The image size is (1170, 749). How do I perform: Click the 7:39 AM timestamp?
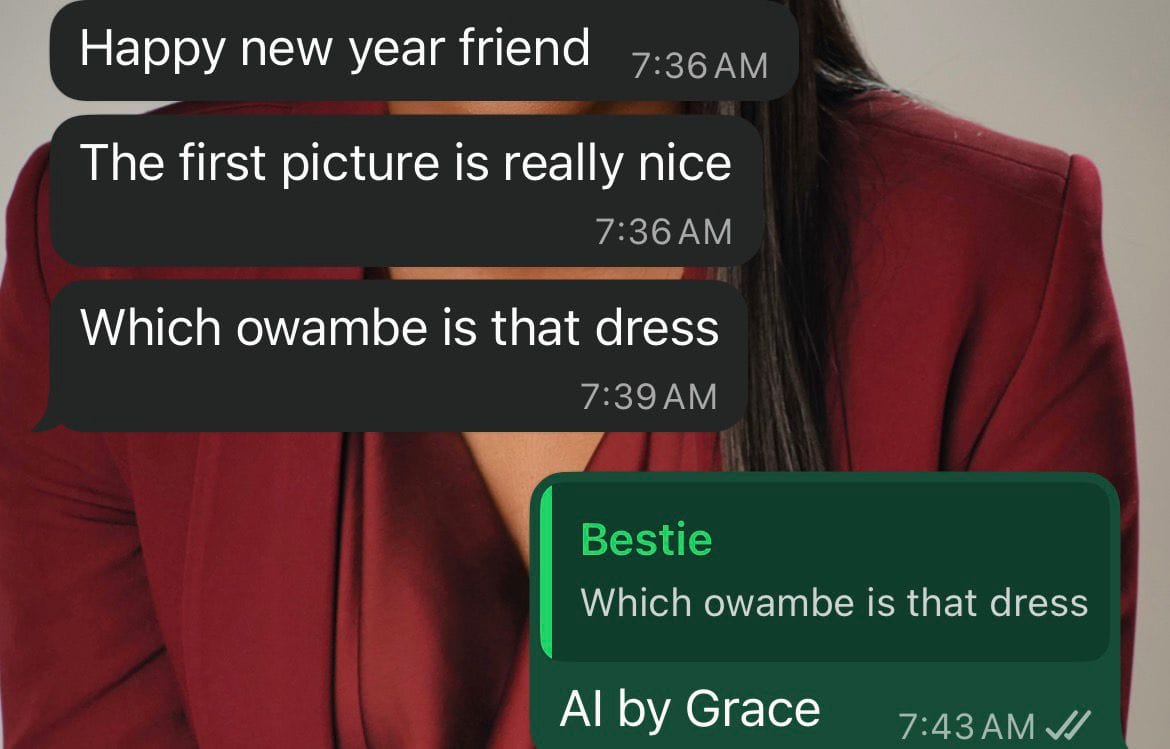pyautogui.click(x=648, y=396)
